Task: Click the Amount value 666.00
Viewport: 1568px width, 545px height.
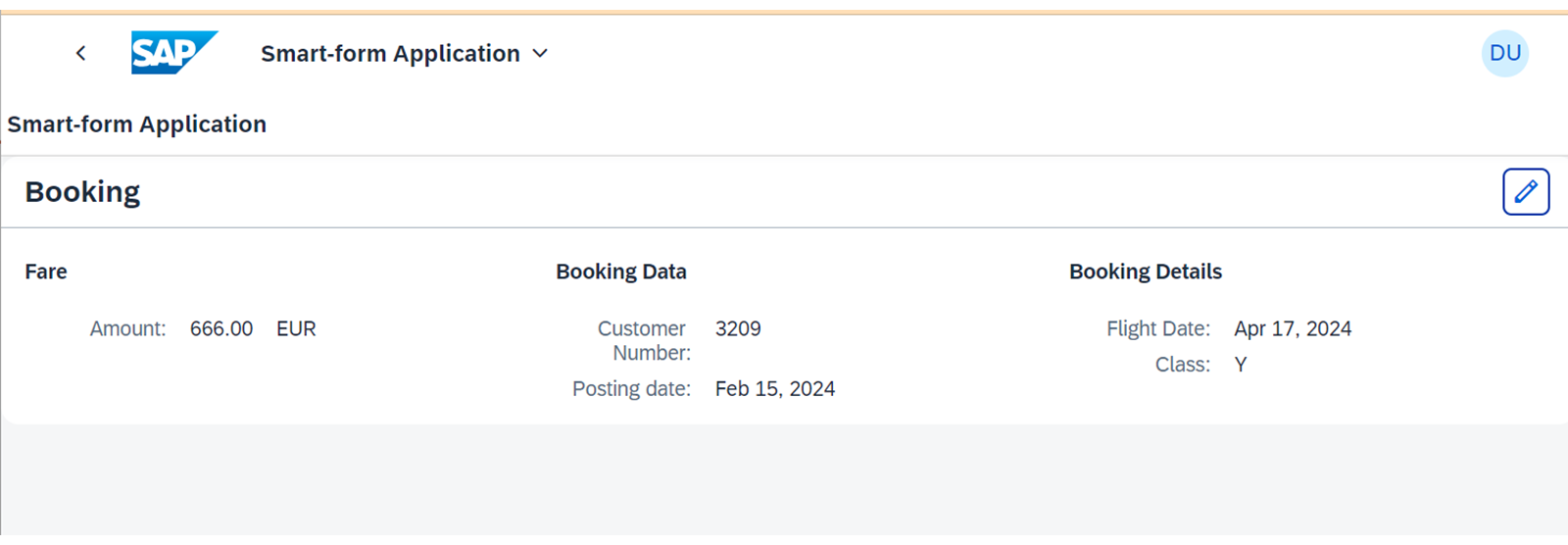Action: pos(221,329)
